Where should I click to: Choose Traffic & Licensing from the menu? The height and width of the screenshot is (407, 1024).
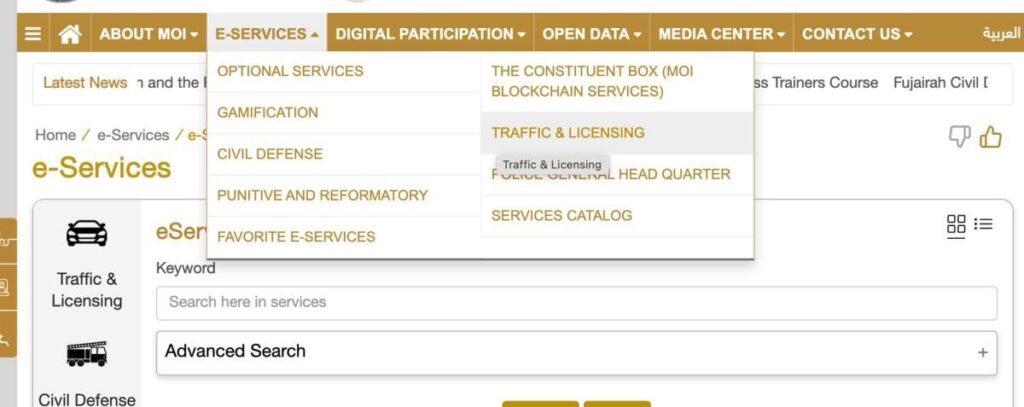coord(568,132)
